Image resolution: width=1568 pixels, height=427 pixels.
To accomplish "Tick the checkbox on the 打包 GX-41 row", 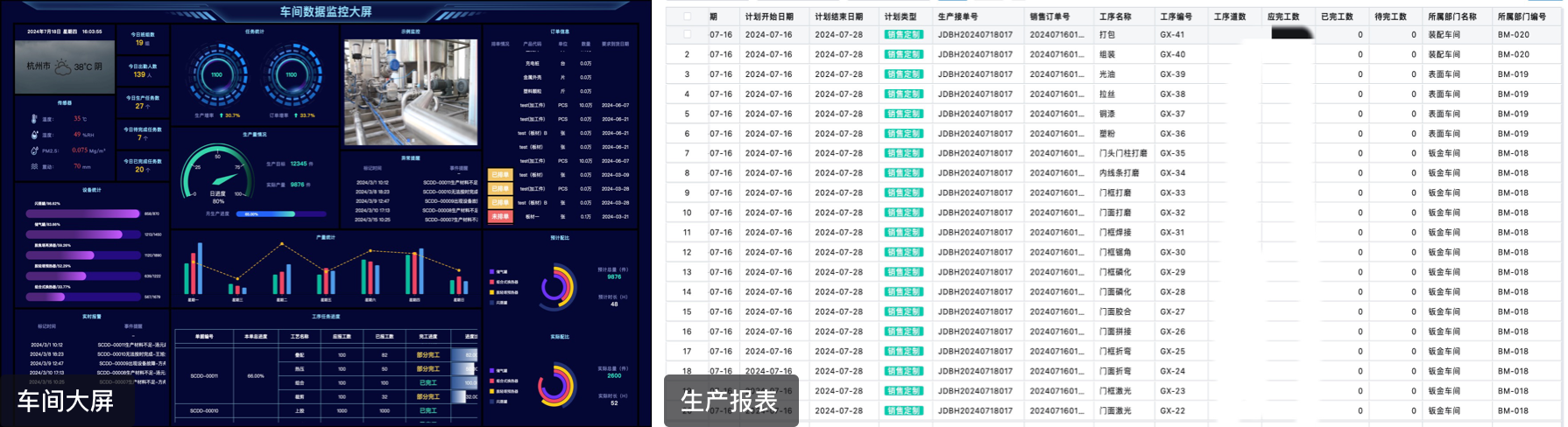I will point(688,35).
